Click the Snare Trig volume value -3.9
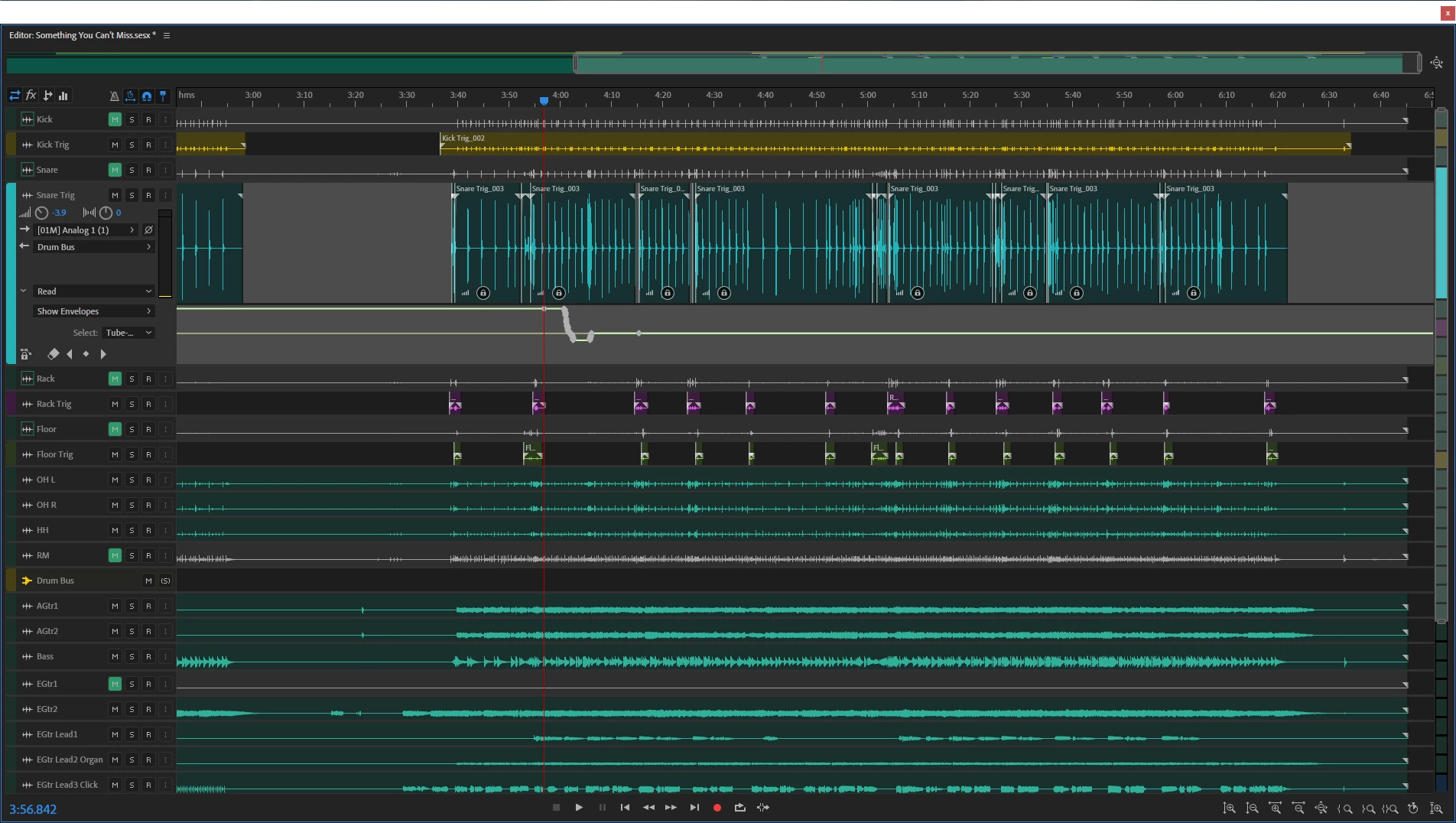Image resolution: width=1456 pixels, height=823 pixels. pos(60,213)
